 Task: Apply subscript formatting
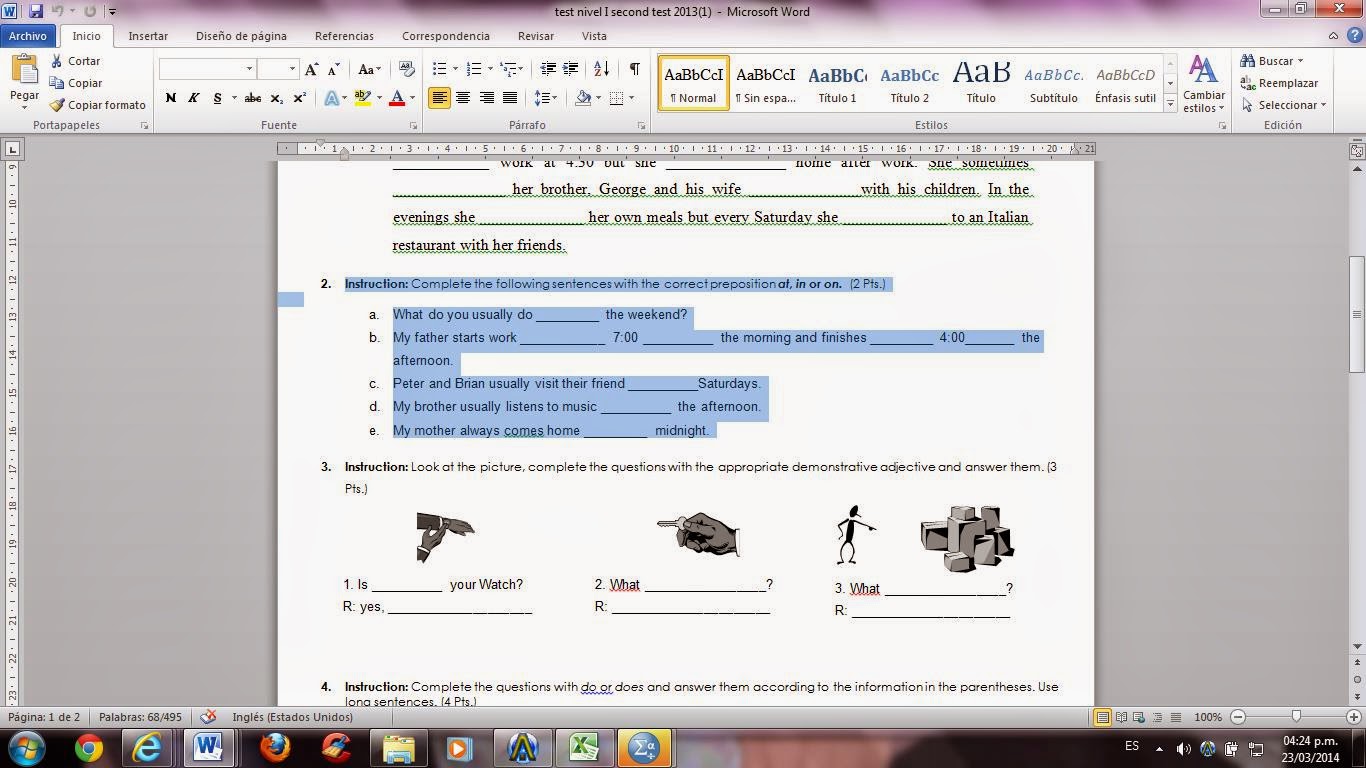[x=277, y=98]
